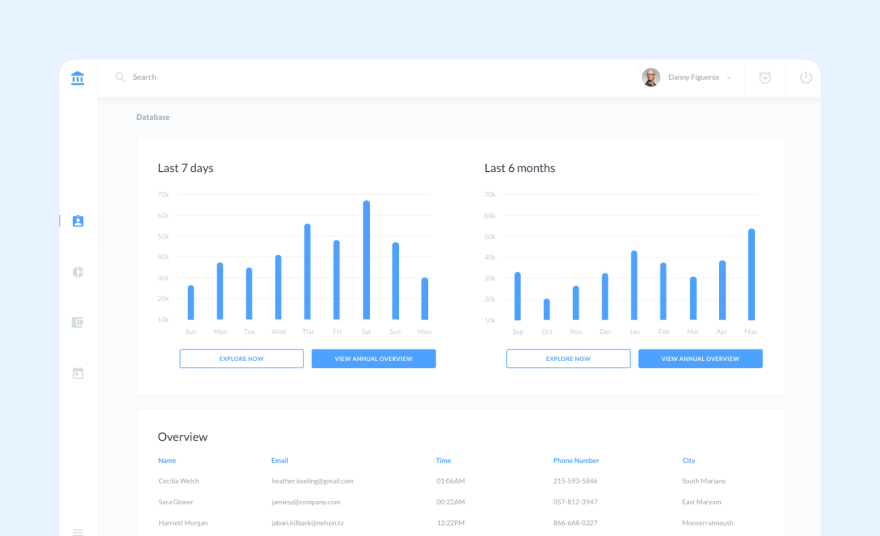The height and width of the screenshot is (536, 880).
Task: Click View Annual Overview under Last 6 months
Action: click(700, 359)
